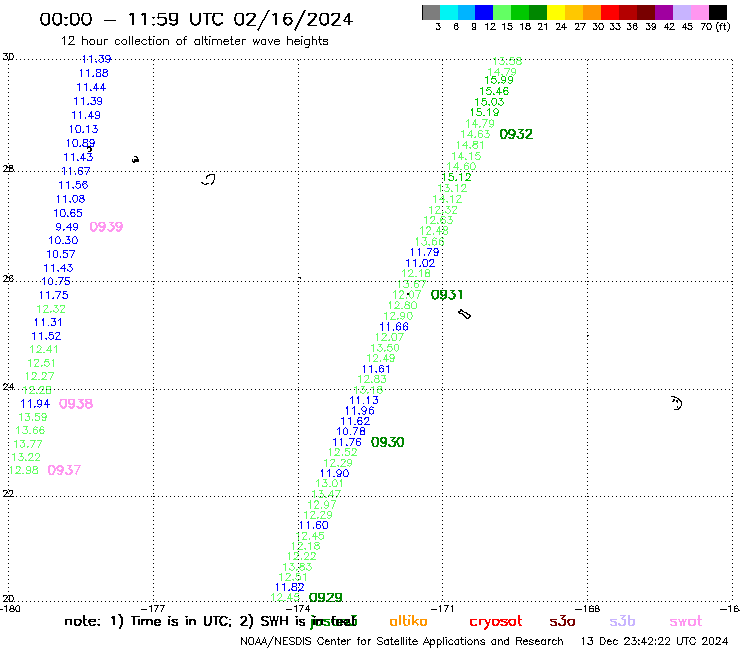Click the island outline near longitude -176
The image size is (740, 650).
pos(209,179)
